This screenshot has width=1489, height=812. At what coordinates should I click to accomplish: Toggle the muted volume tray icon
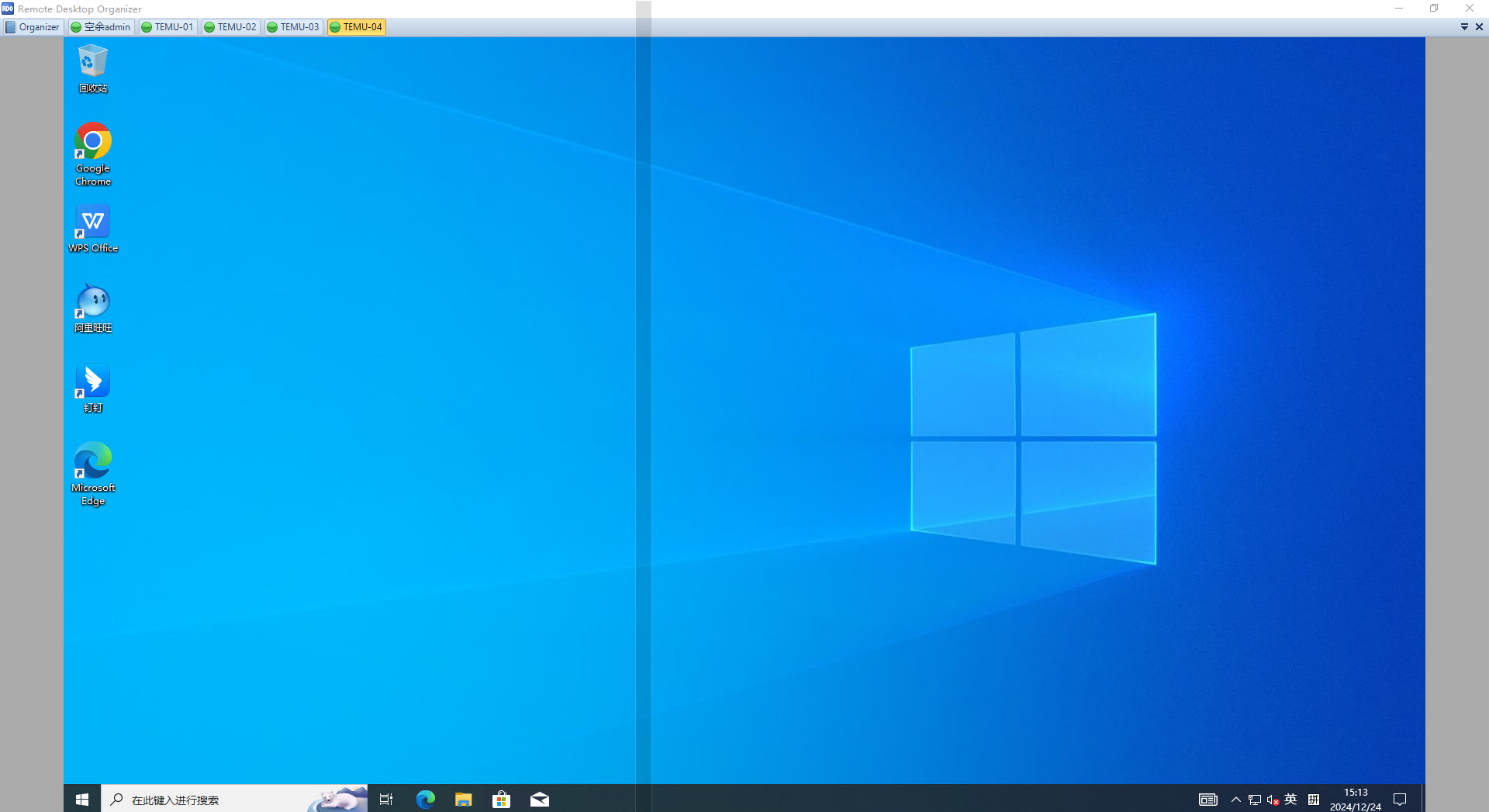(x=1272, y=800)
